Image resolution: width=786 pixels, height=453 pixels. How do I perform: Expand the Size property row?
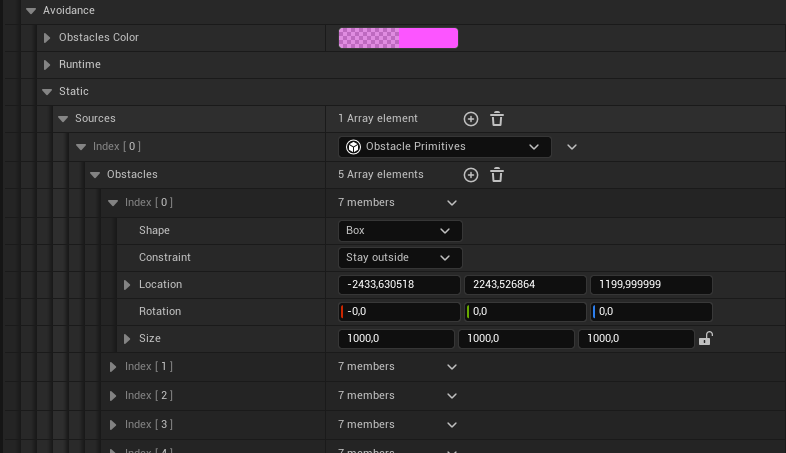(127, 339)
